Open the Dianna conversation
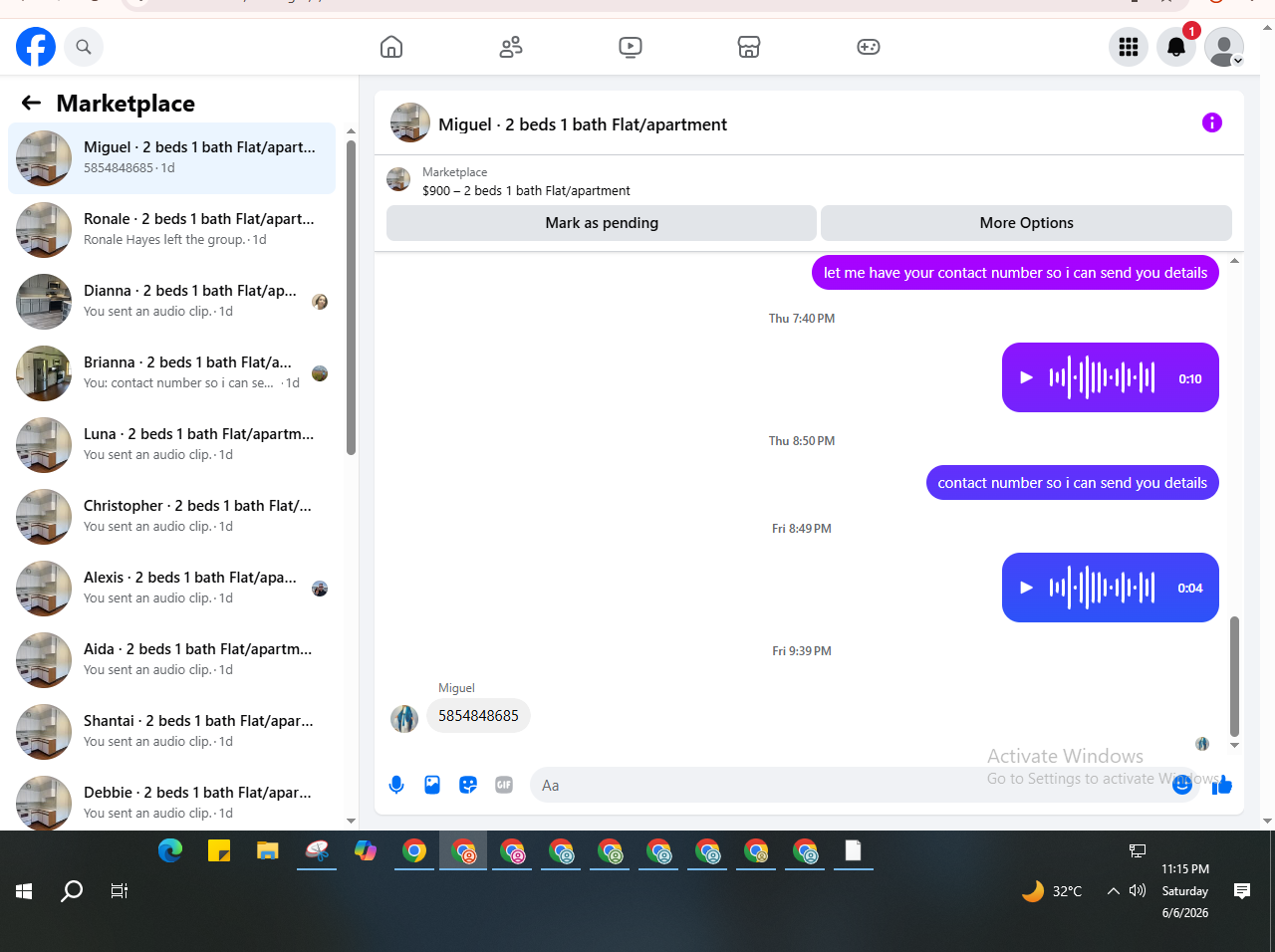This screenshot has height=952, width=1275. pyautogui.click(x=171, y=302)
